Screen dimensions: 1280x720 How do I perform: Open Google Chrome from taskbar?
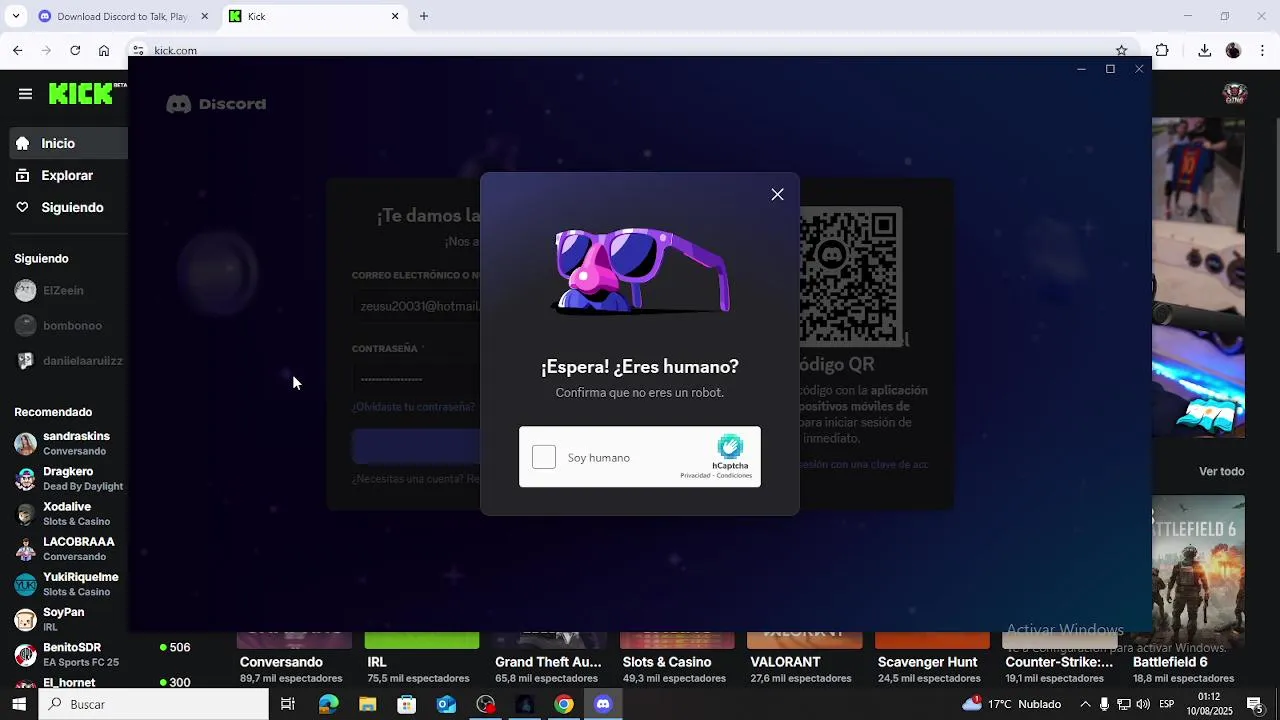[x=564, y=704]
